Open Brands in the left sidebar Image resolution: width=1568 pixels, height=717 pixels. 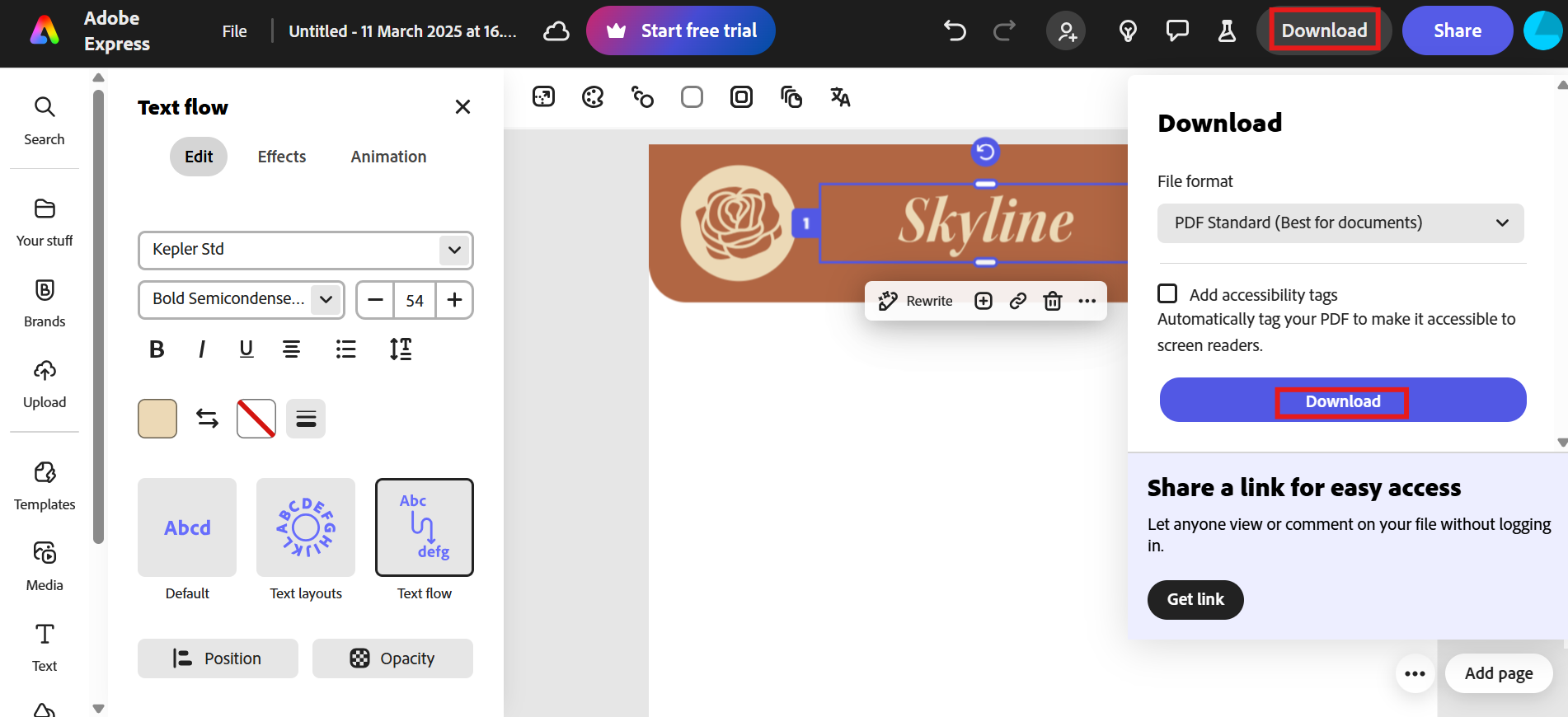click(45, 302)
